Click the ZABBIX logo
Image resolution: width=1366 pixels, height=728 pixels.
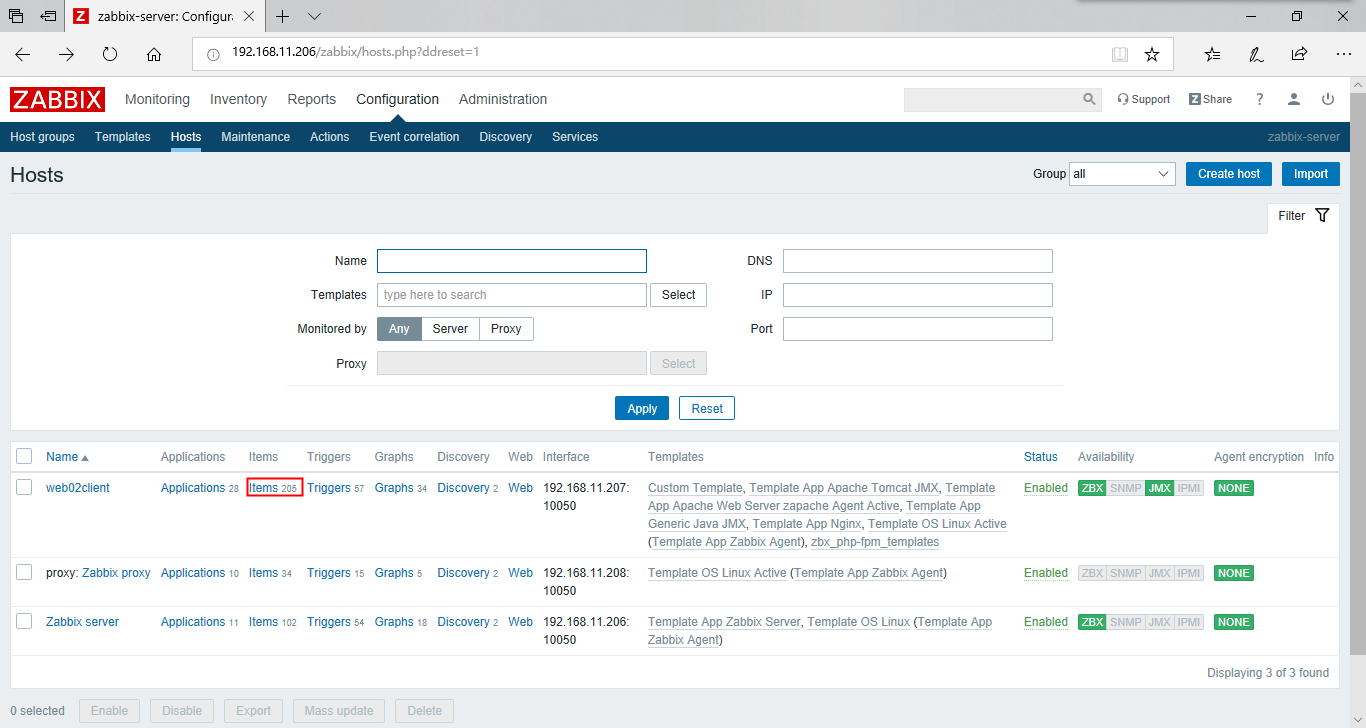(x=58, y=99)
